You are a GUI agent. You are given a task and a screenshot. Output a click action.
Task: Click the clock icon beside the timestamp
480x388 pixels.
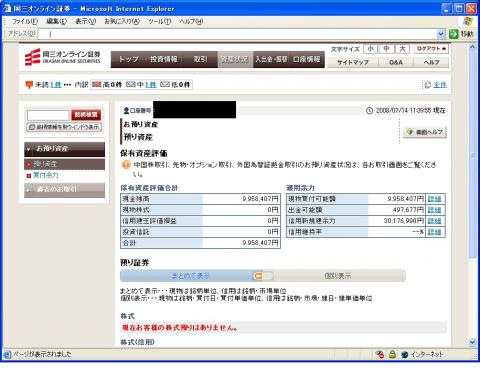pos(369,111)
